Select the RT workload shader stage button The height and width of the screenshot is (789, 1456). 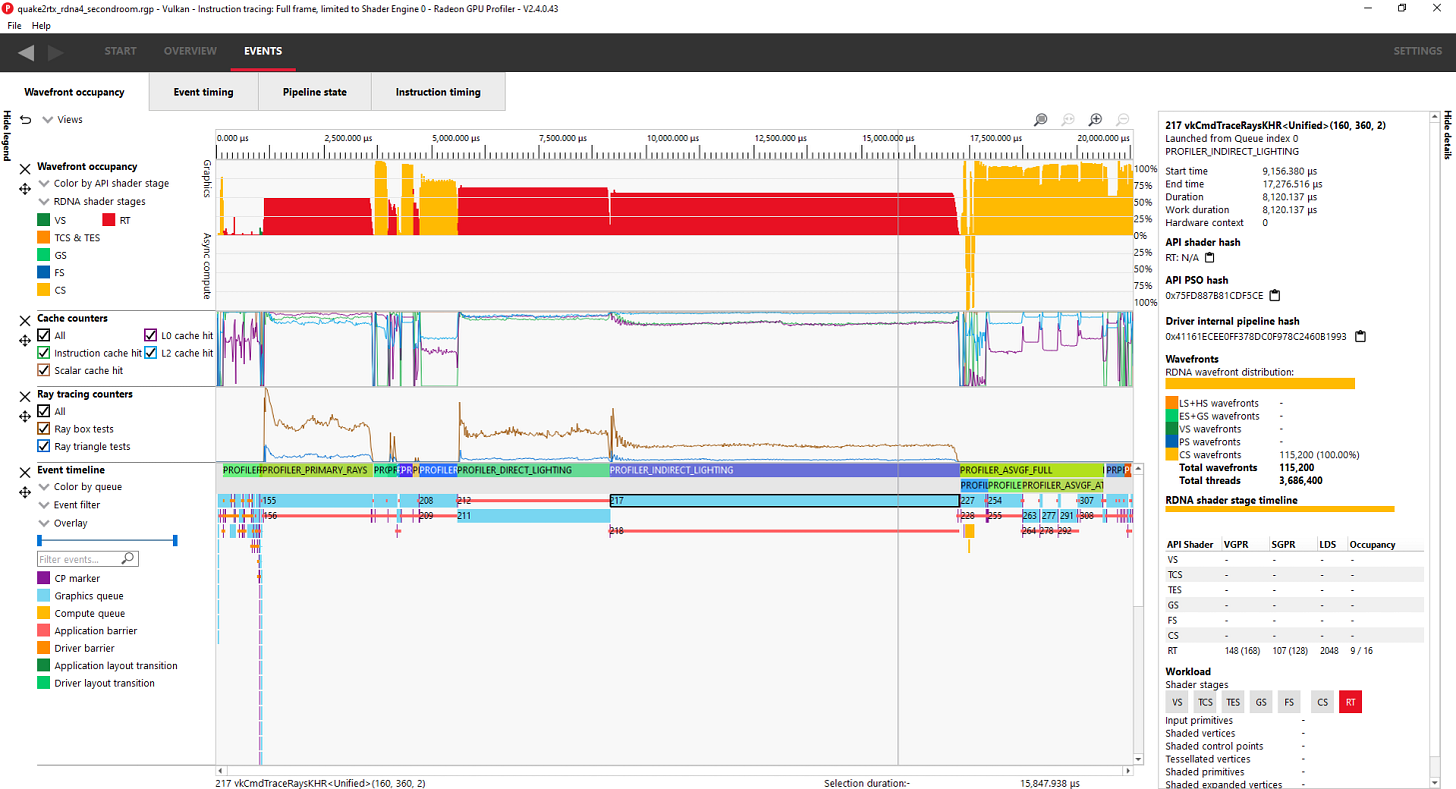[1350, 701]
